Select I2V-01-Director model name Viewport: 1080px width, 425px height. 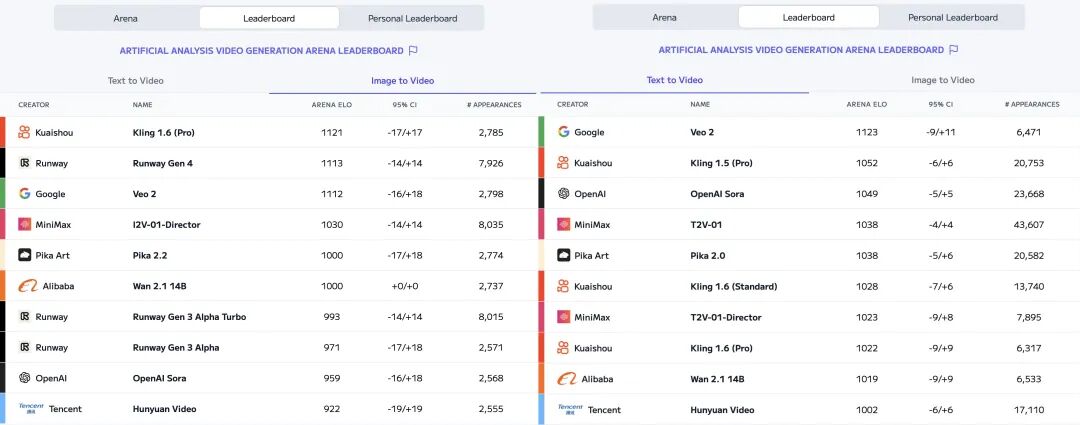point(166,225)
